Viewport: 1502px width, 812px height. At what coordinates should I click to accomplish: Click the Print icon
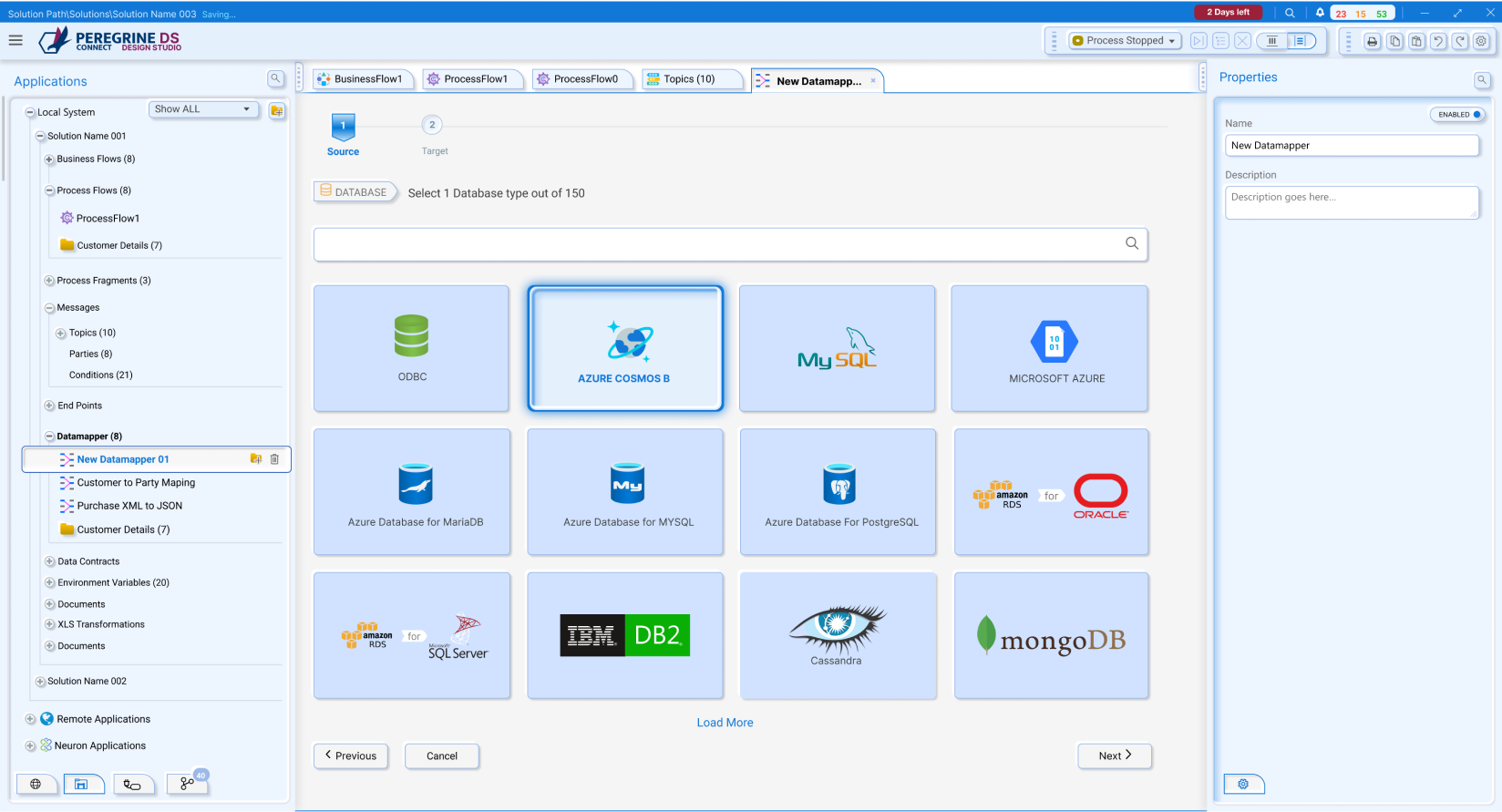(1373, 41)
